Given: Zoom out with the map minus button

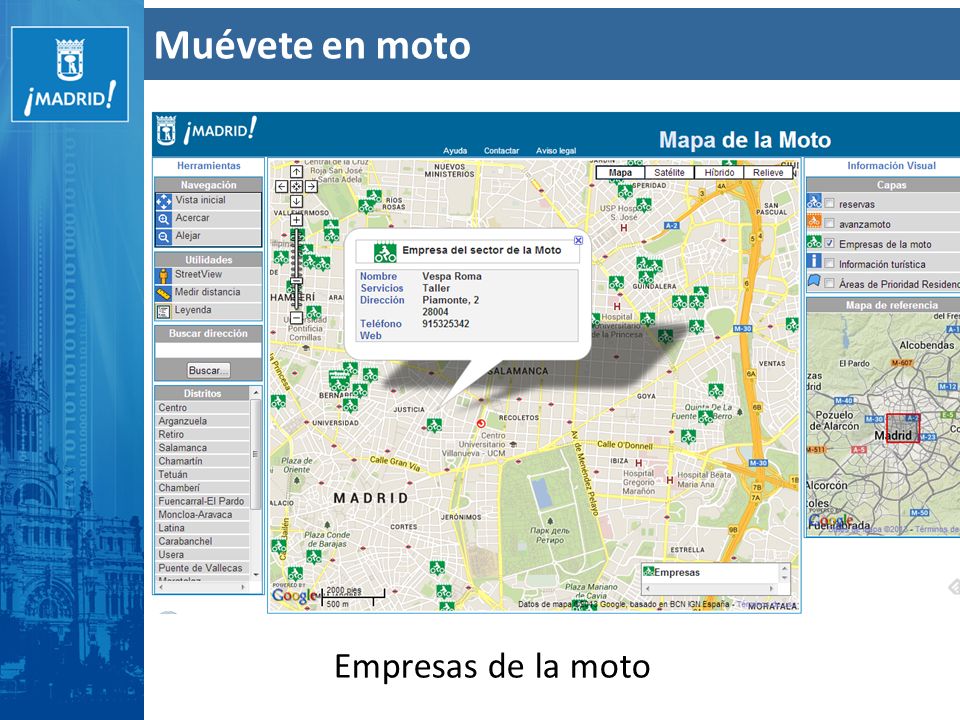Looking at the screenshot, I should point(296,318).
